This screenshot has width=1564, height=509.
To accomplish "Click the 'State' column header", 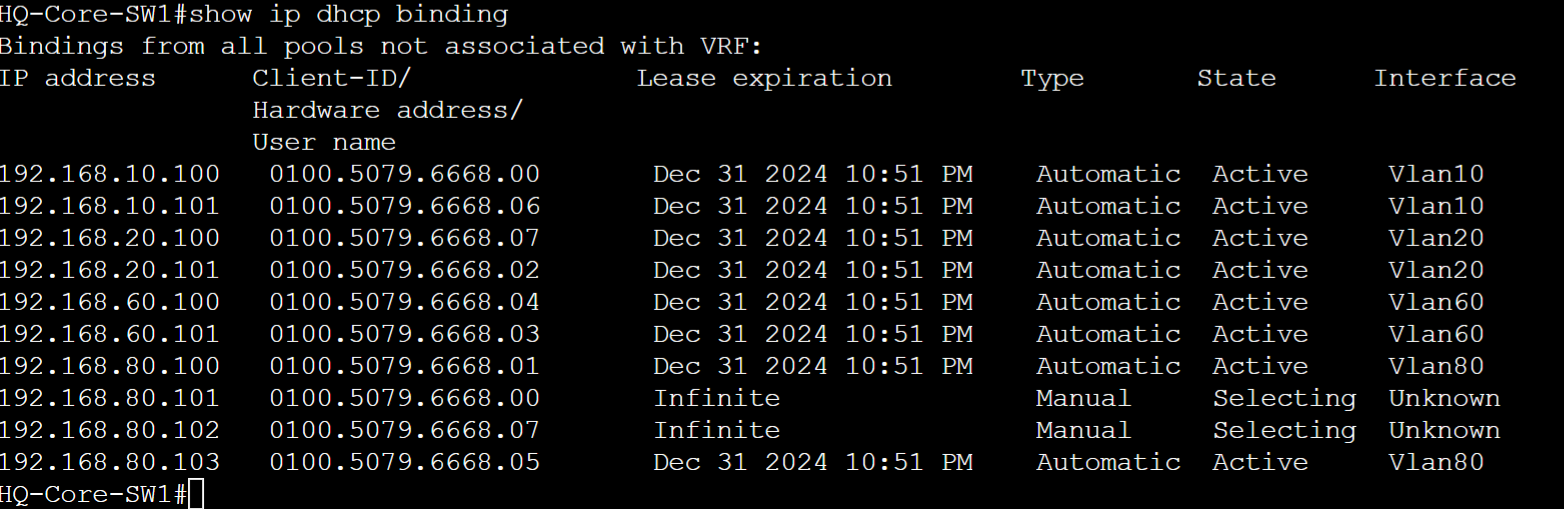I will click(x=1236, y=78).
